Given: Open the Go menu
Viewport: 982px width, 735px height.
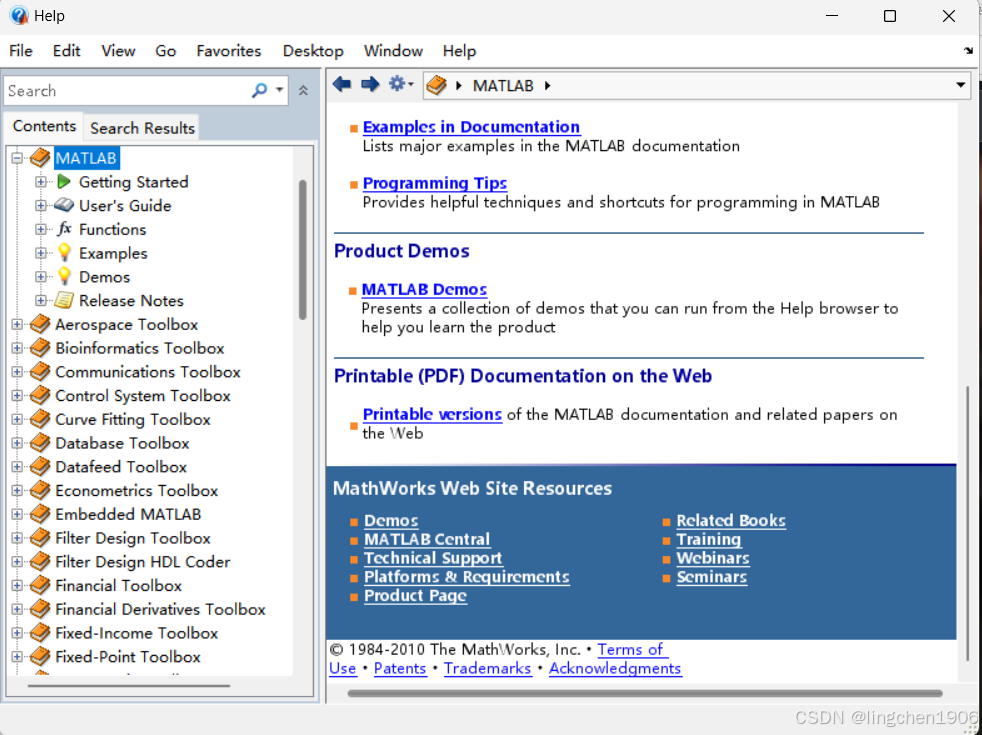Looking at the screenshot, I should pos(165,51).
